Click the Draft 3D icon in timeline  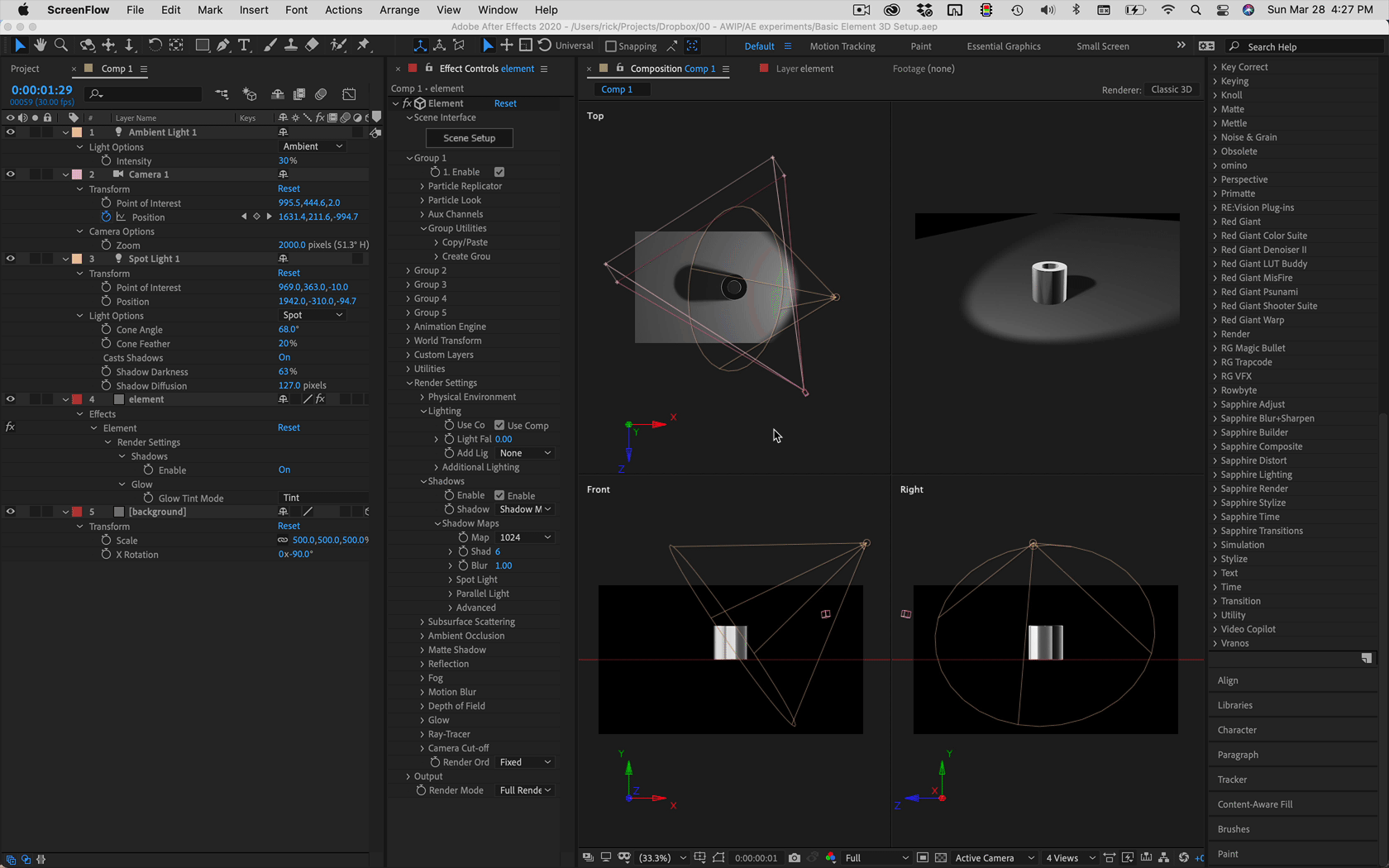click(x=250, y=94)
